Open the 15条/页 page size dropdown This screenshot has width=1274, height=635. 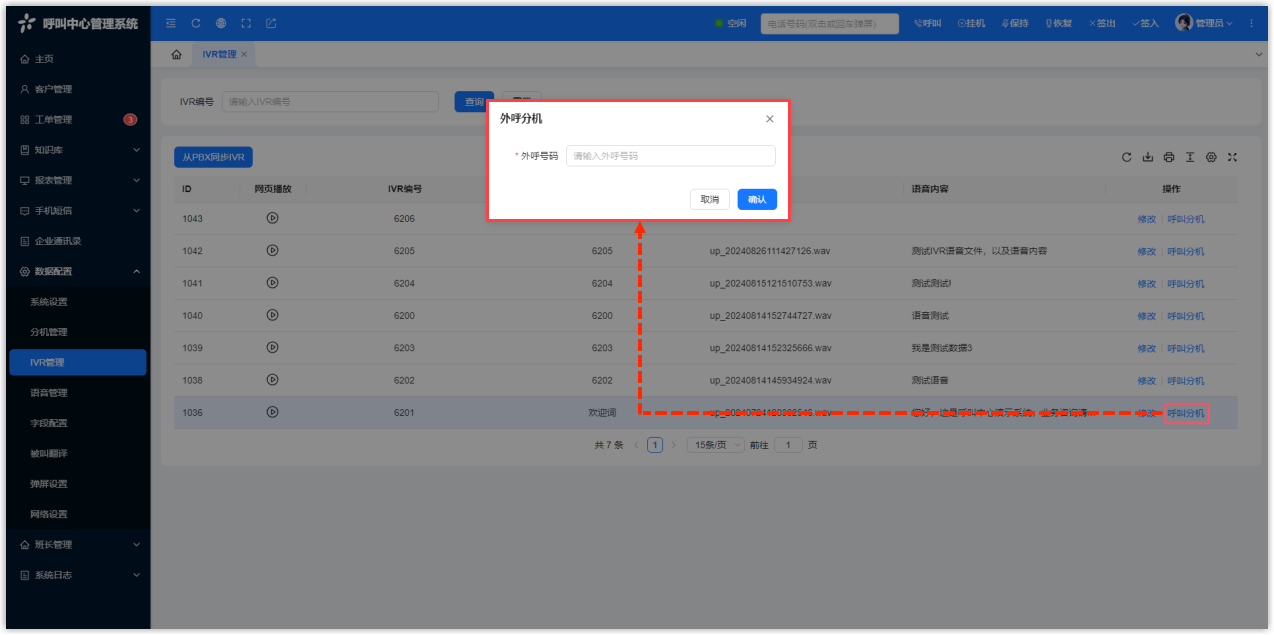click(x=712, y=445)
